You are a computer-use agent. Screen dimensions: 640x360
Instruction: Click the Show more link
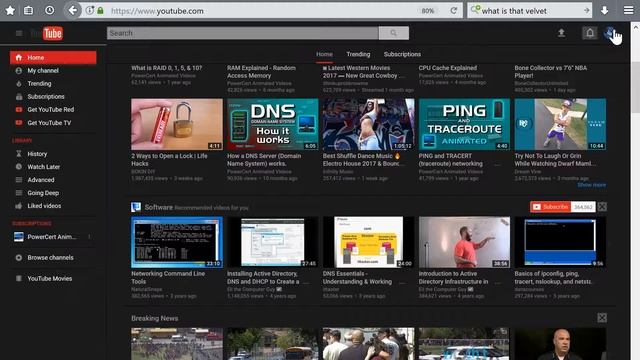pyautogui.click(x=591, y=185)
